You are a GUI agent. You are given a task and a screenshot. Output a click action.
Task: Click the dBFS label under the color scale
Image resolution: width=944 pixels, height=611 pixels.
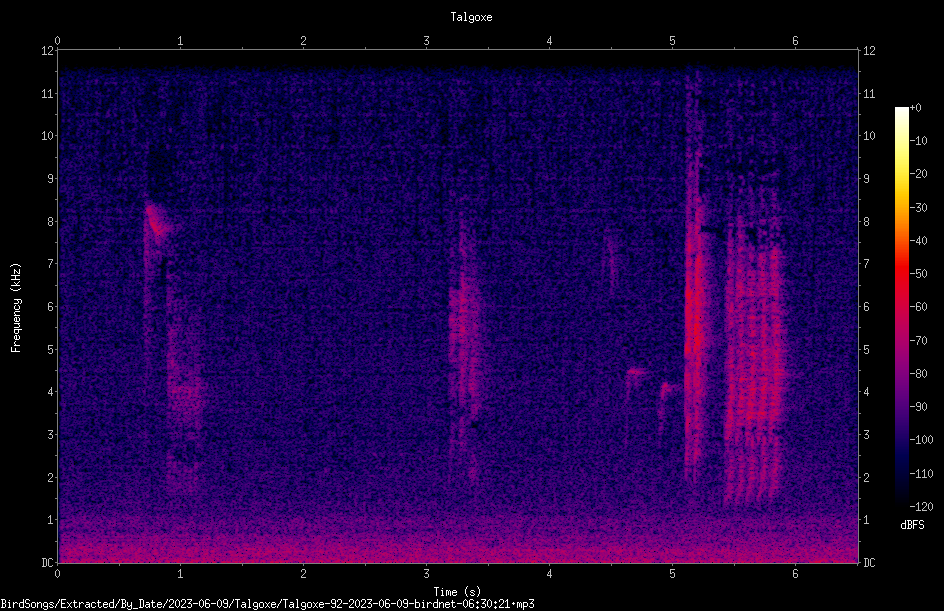click(x=912, y=525)
